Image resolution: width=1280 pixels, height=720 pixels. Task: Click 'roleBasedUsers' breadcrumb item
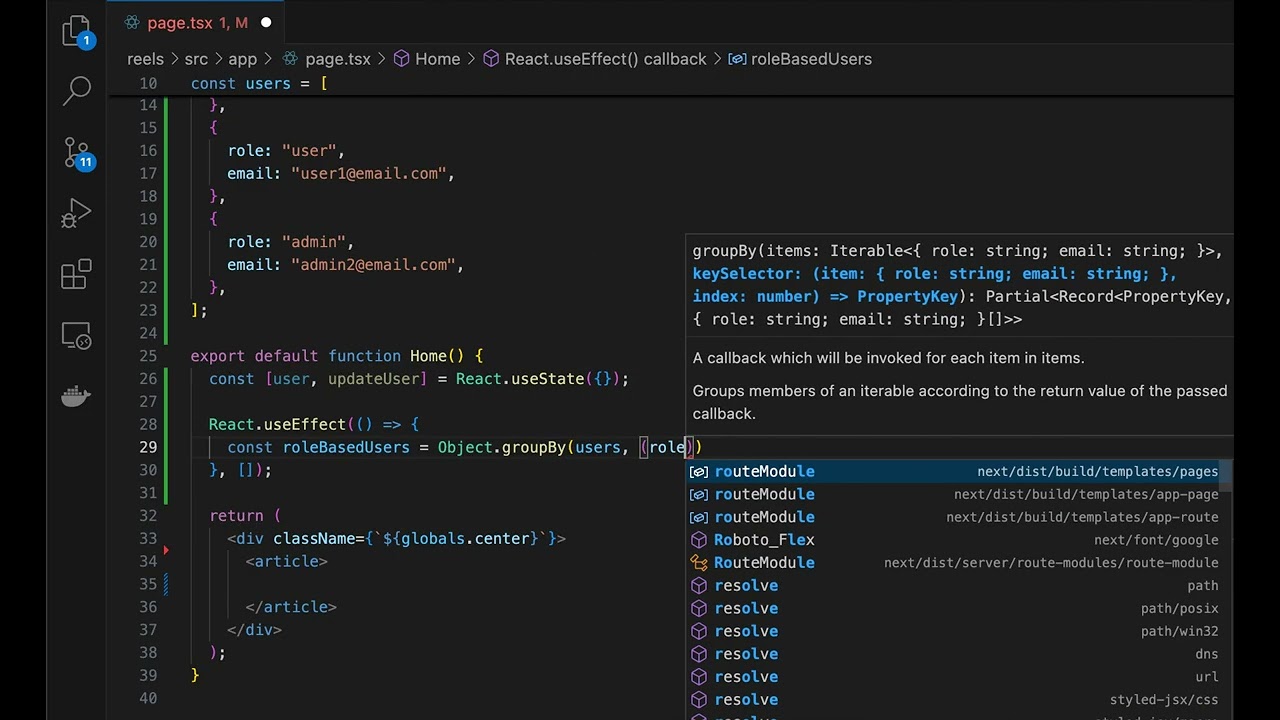point(811,59)
